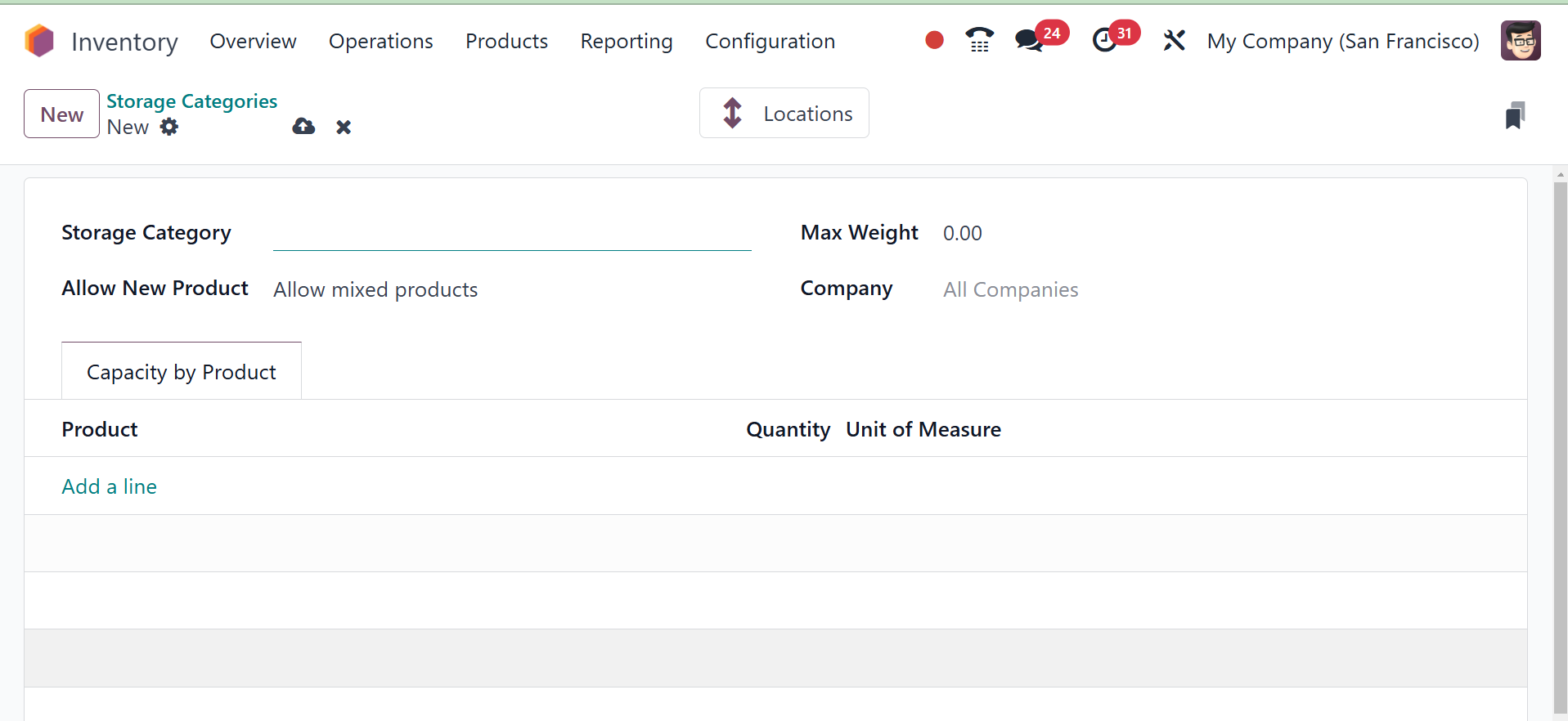Click the cloud save record icon
This screenshot has width=1568, height=721.
[x=303, y=127]
